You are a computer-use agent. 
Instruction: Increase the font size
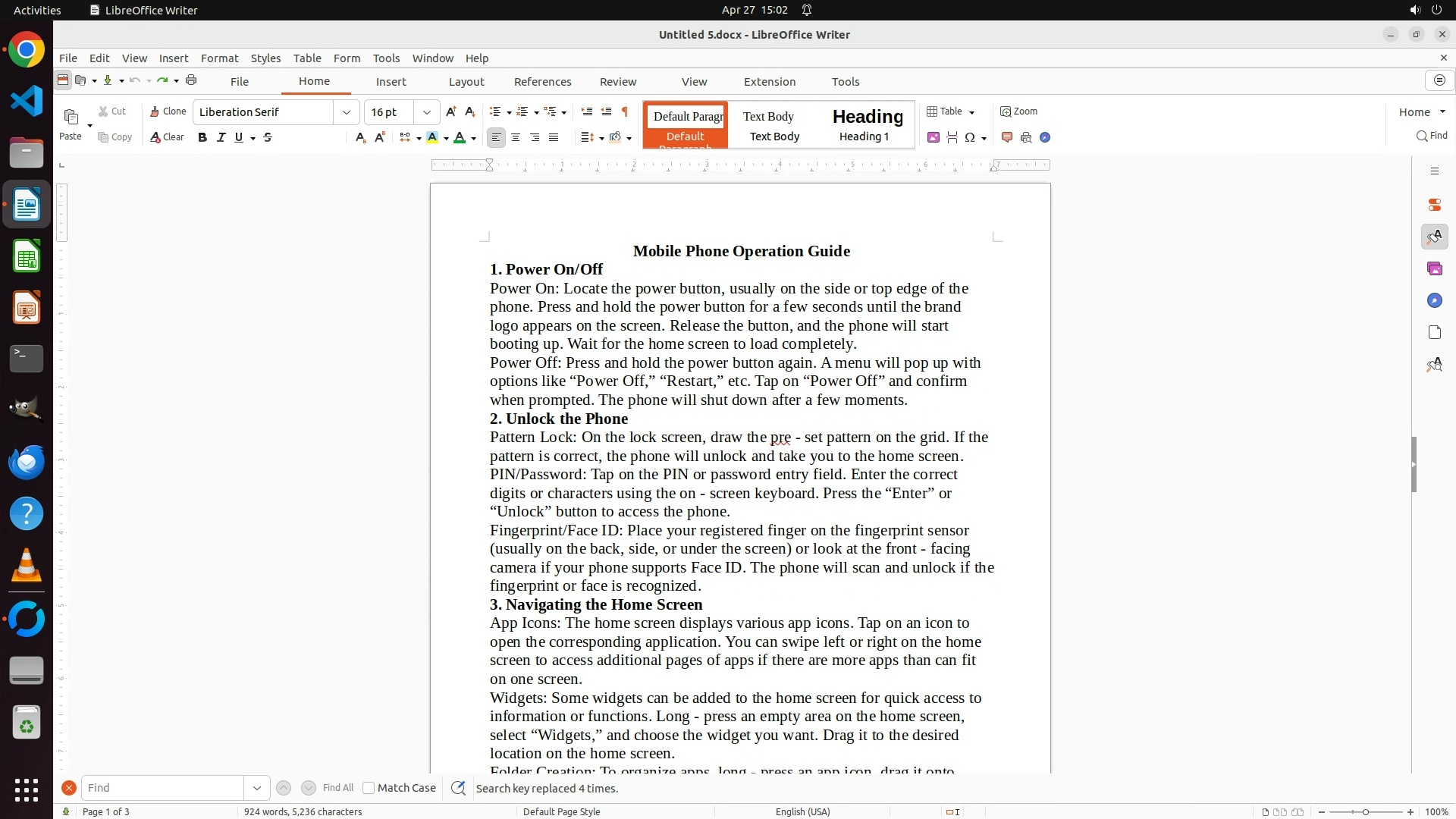tap(451, 111)
